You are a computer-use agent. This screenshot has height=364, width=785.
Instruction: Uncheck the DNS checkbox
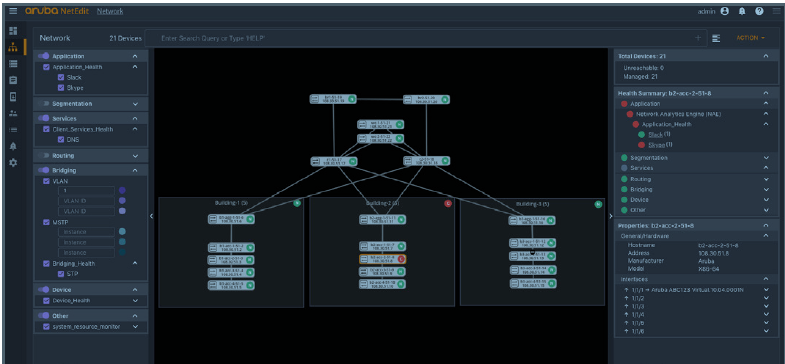[61, 140]
